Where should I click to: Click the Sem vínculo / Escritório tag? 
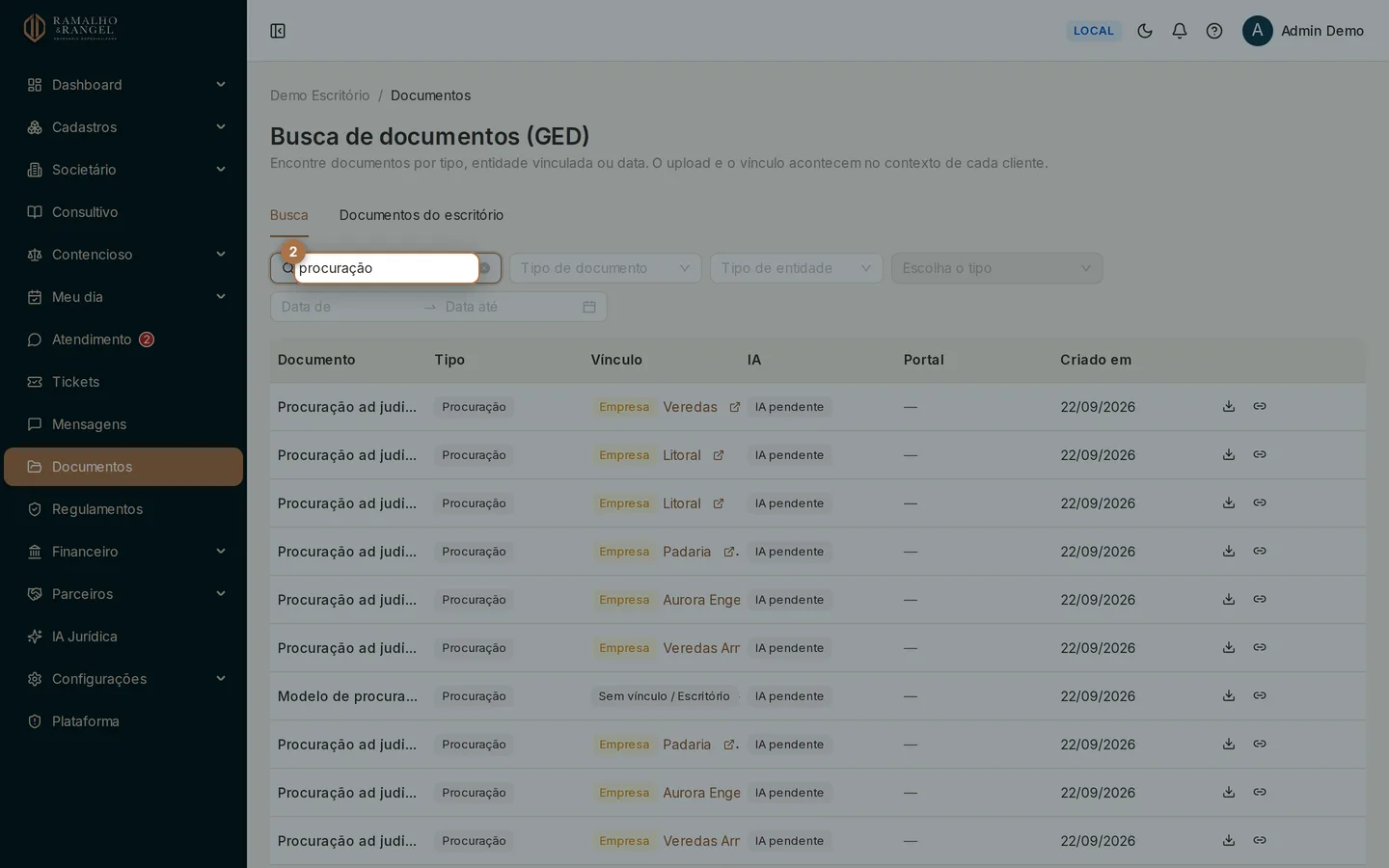pos(664,696)
